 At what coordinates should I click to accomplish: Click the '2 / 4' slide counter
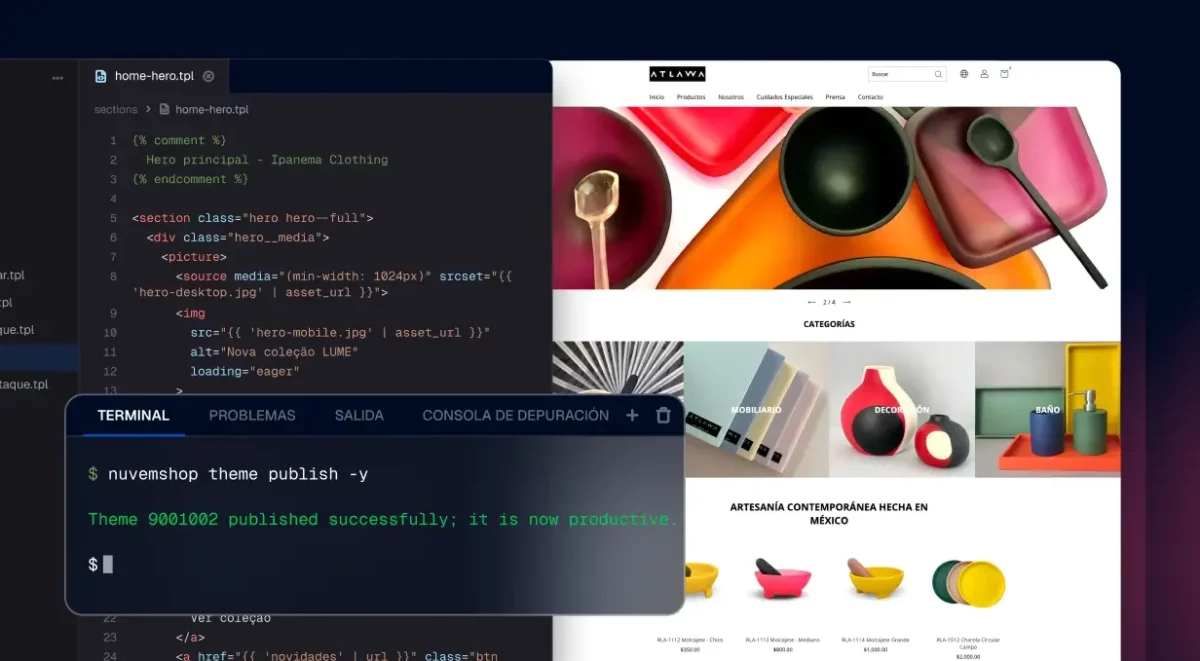829,302
